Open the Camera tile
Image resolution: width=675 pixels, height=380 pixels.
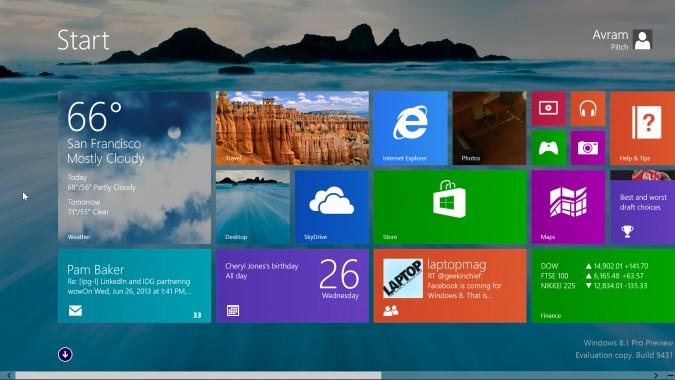(x=588, y=148)
